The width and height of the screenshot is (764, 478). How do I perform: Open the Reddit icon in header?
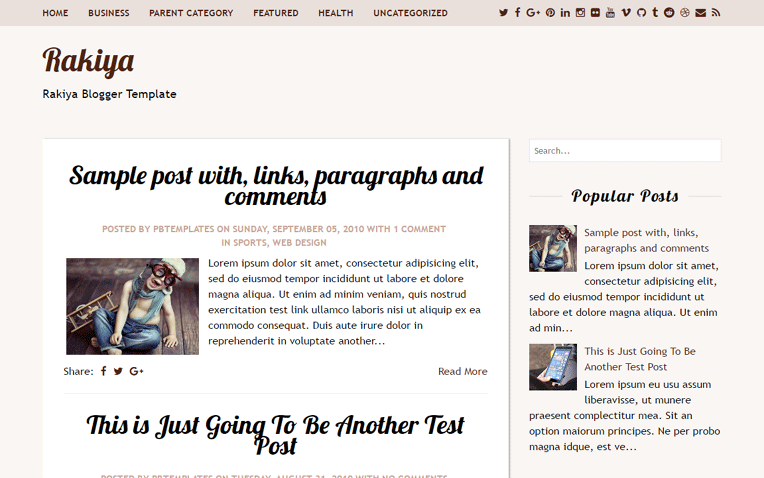[669, 13]
